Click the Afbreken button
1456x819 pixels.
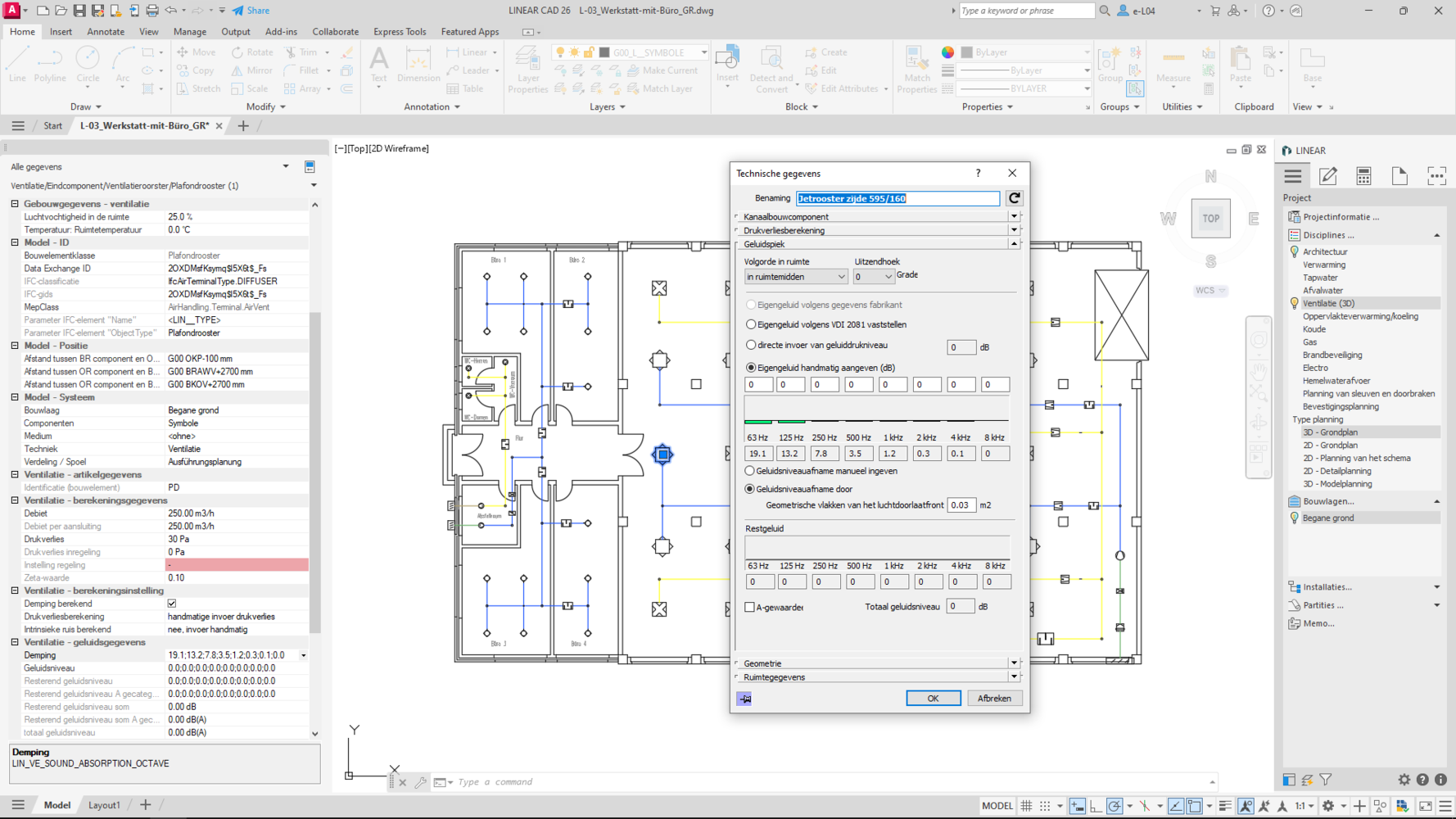[993, 699]
